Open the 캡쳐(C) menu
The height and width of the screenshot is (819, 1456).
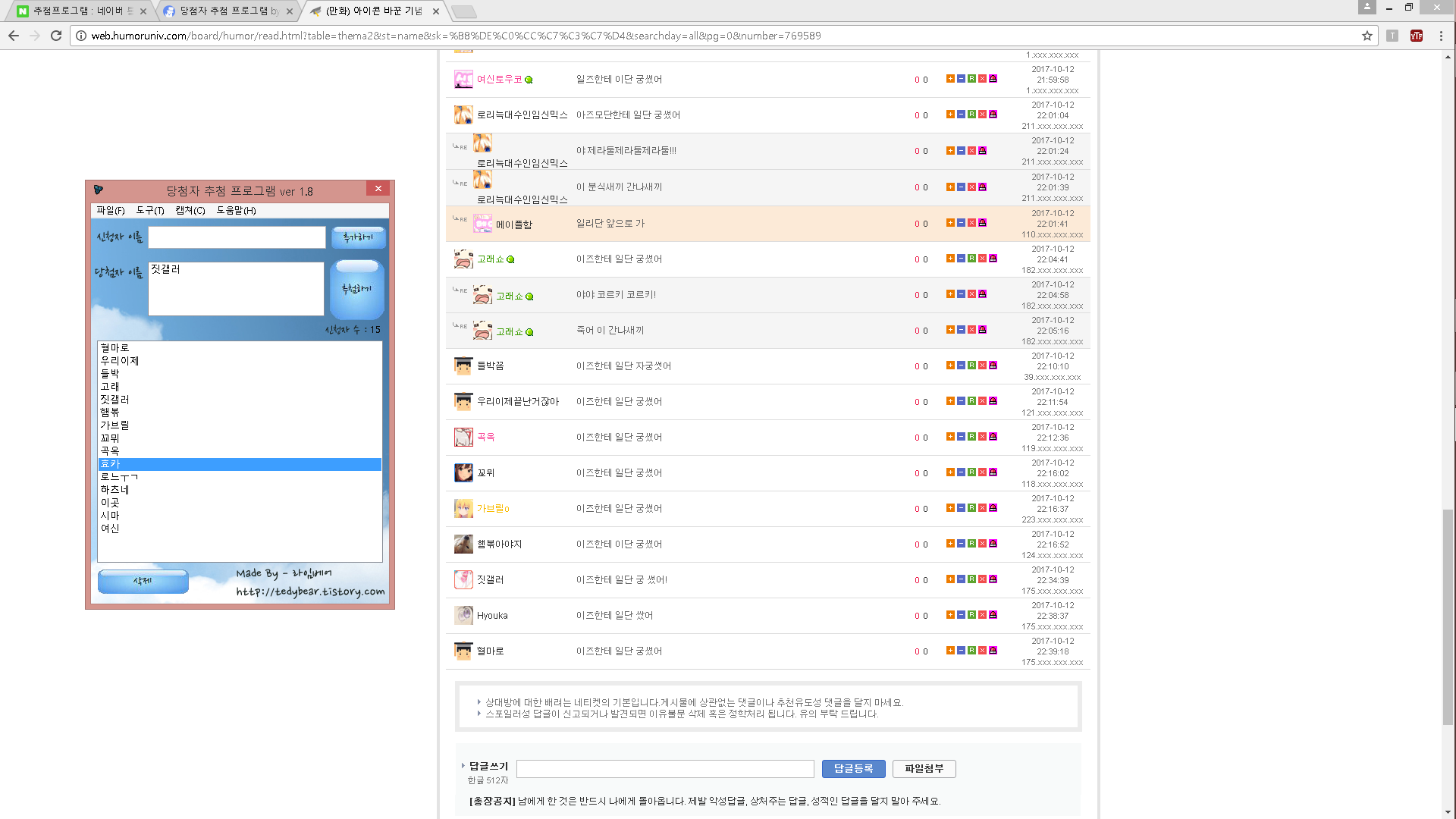(x=190, y=210)
